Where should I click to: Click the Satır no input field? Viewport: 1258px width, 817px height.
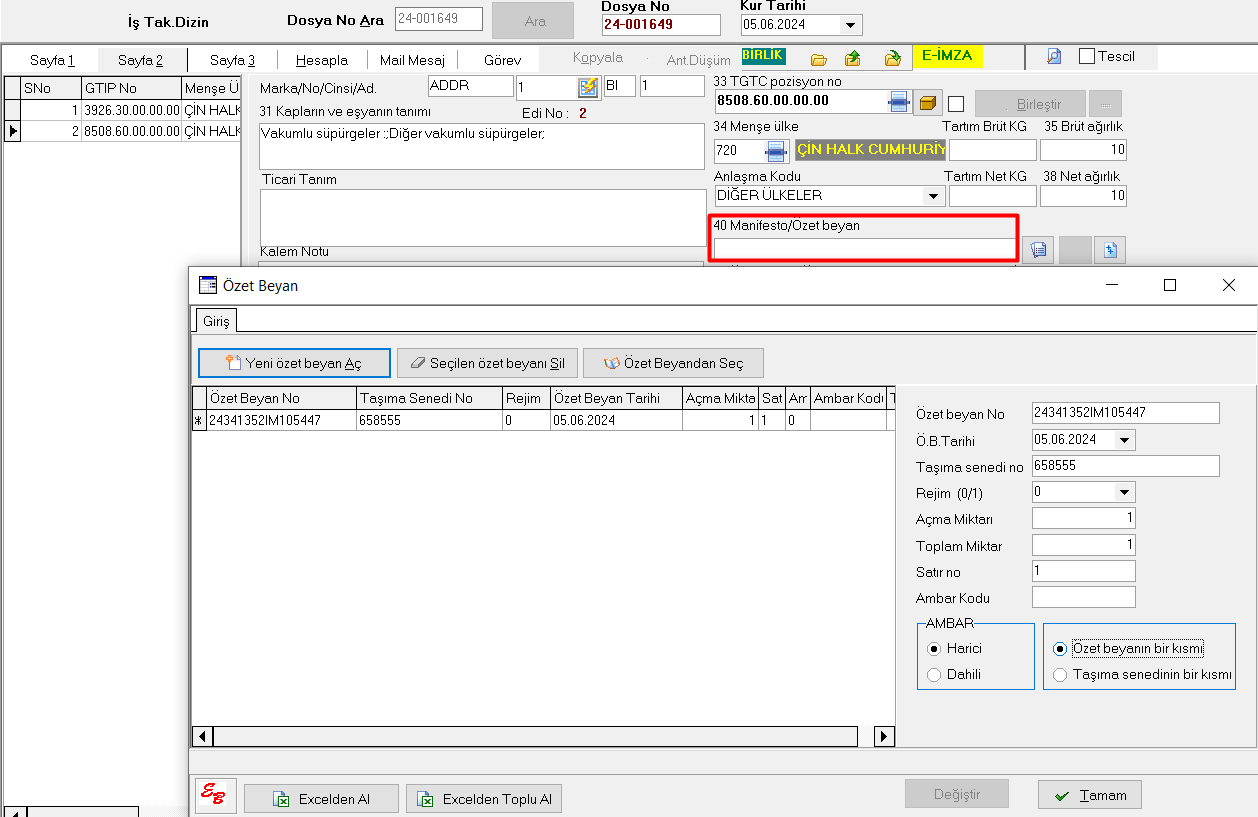pos(1084,571)
